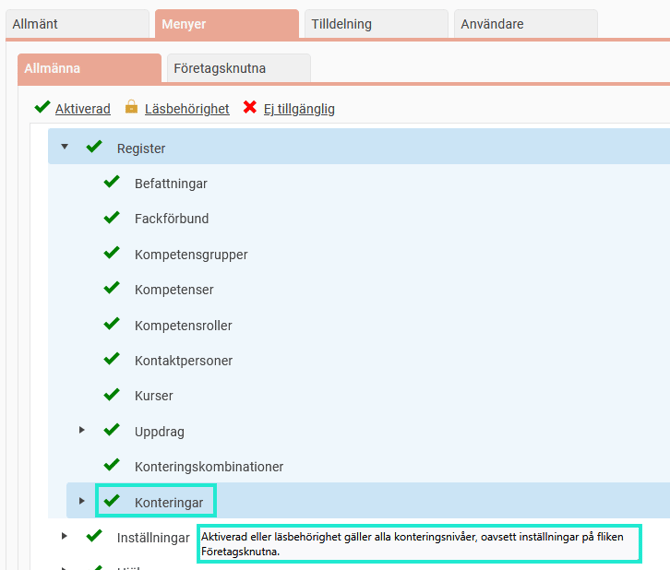670x570 pixels.
Task: Select the Konteringar tree item label
Action: coord(169,502)
